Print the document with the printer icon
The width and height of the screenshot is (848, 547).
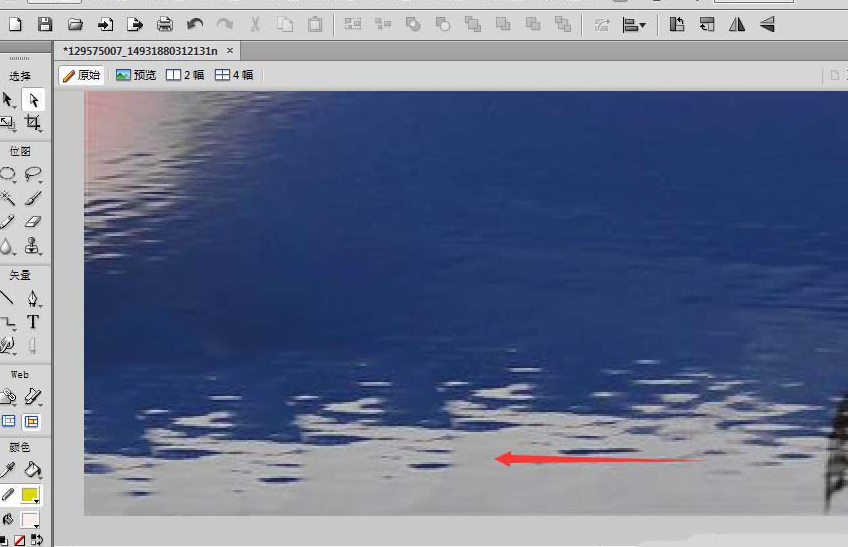click(x=165, y=24)
